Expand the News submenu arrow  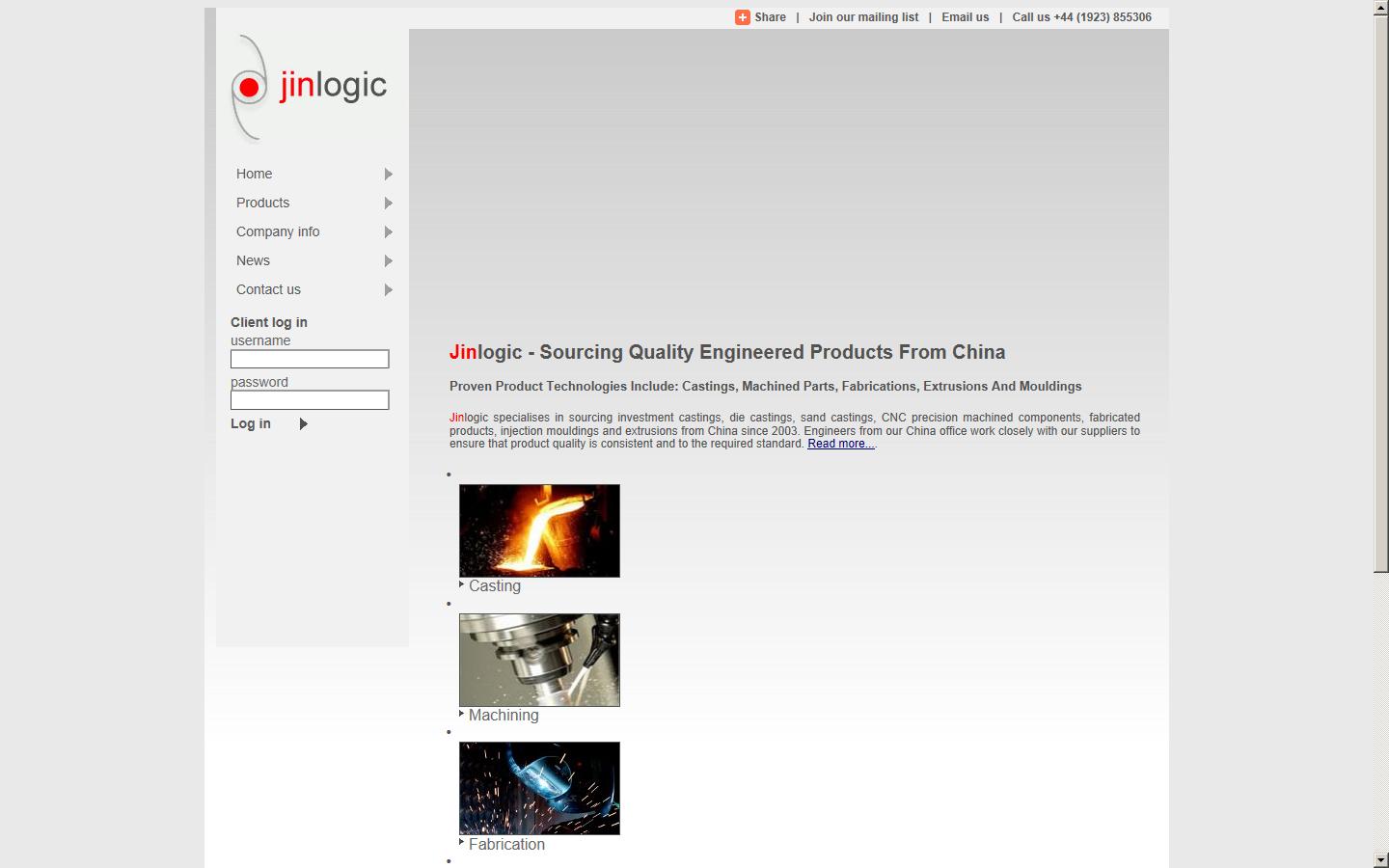tap(389, 261)
